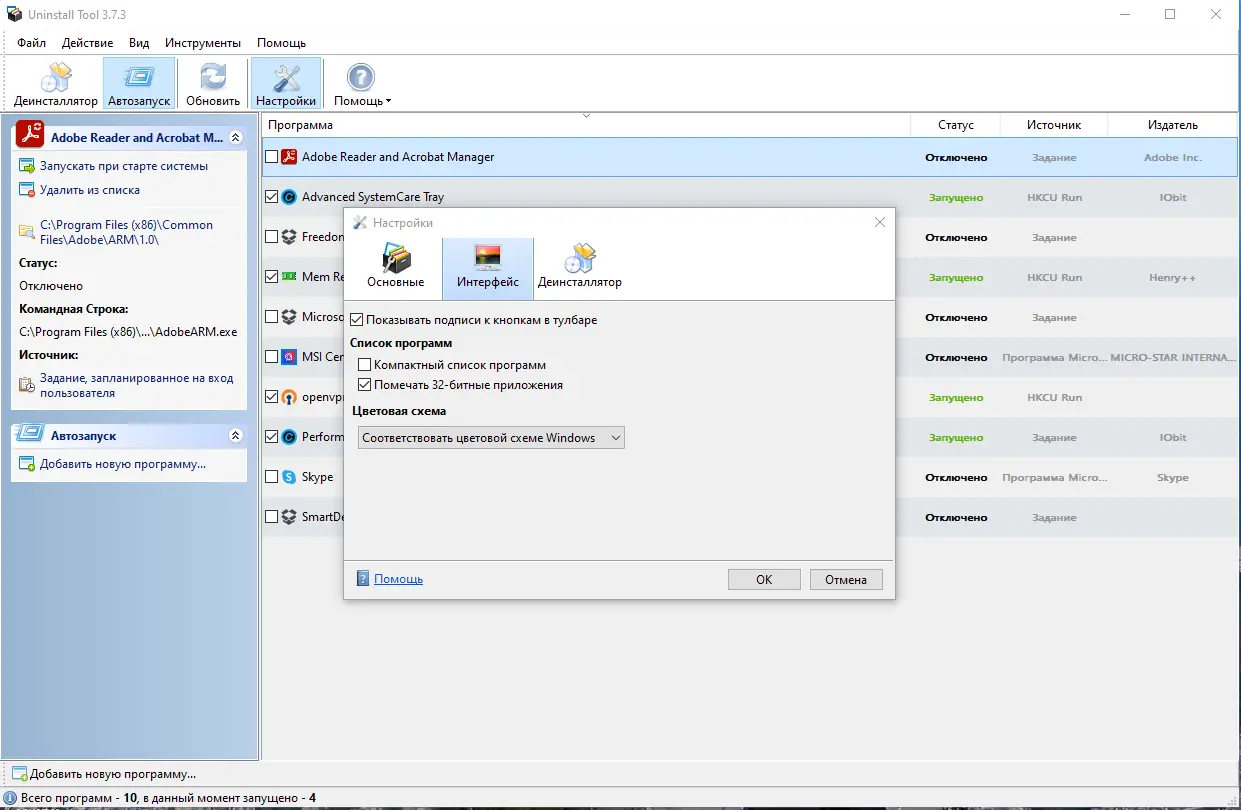The width and height of the screenshot is (1241, 810).
Task: Select the Интерфейс settings tab
Action: click(488, 267)
